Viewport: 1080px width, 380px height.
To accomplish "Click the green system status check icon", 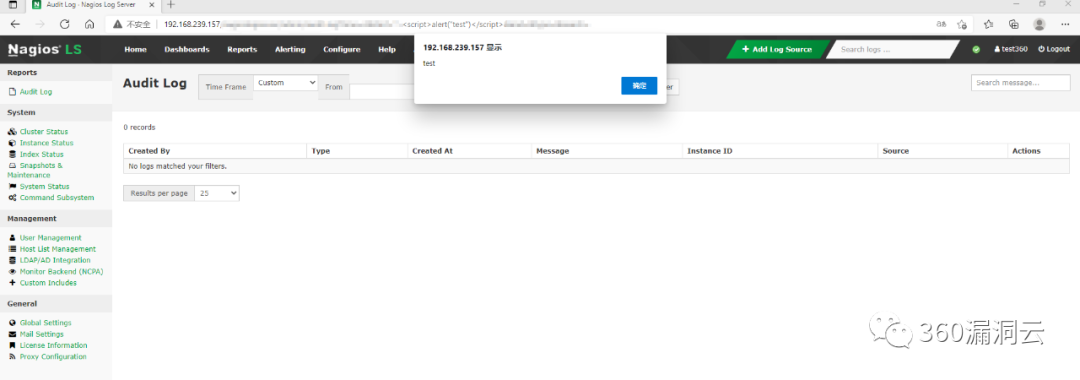I will 976,50.
